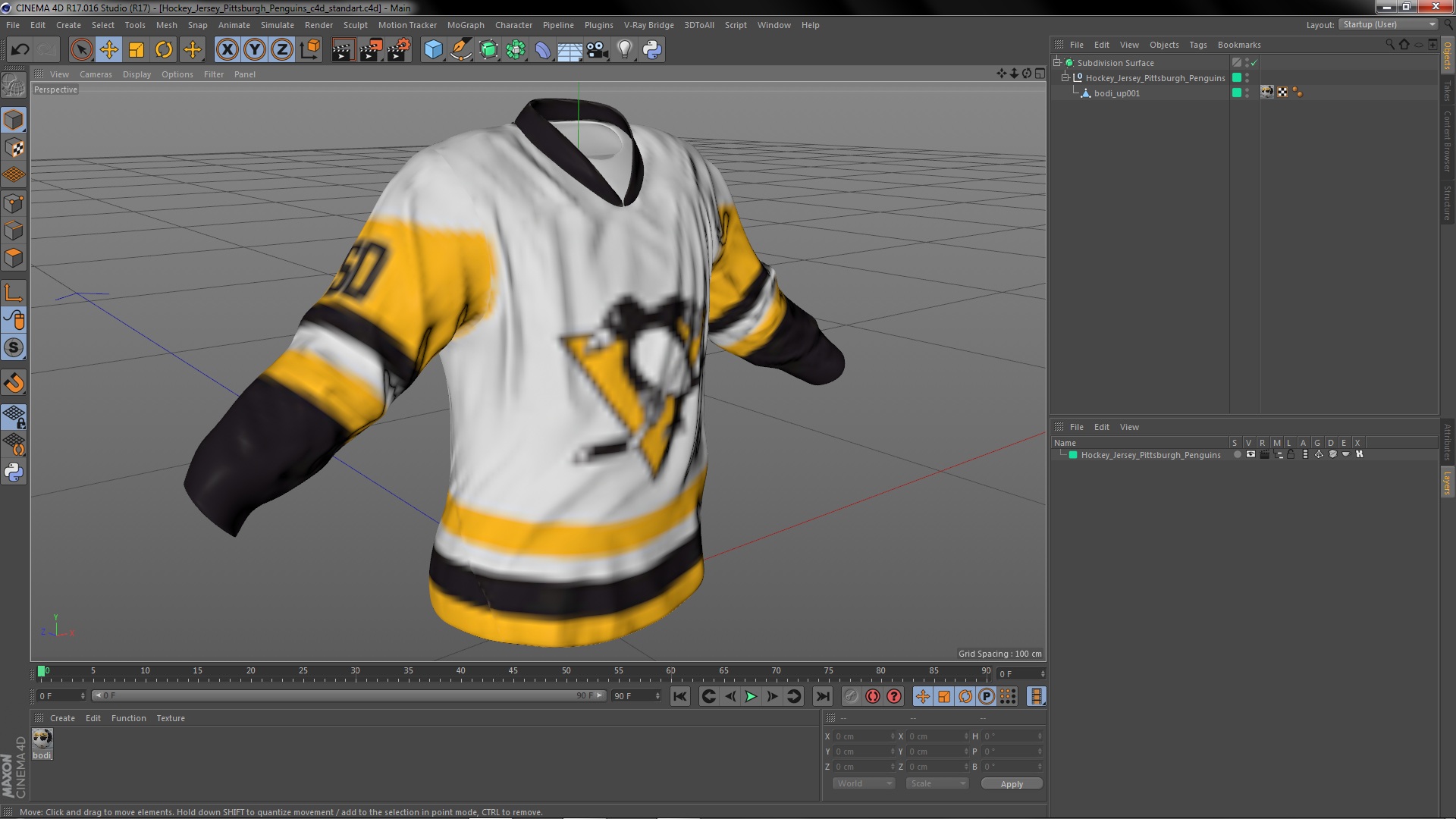Enable the Workplane mode icon
The height and width of the screenshot is (819, 1456).
[14, 175]
